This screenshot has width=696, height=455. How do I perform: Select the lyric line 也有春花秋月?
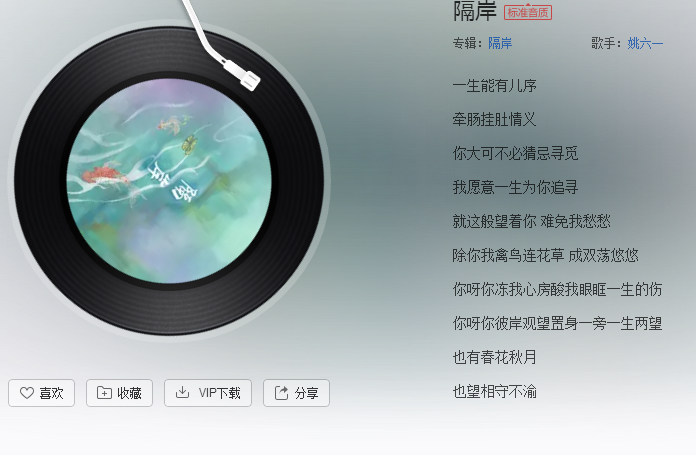click(494, 357)
